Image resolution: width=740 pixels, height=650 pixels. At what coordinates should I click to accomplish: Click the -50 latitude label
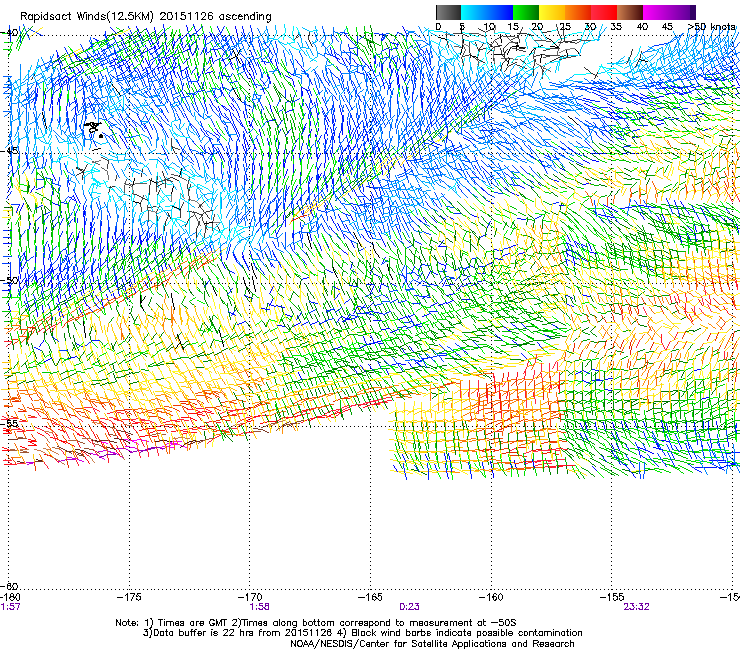[x=10, y=280]
